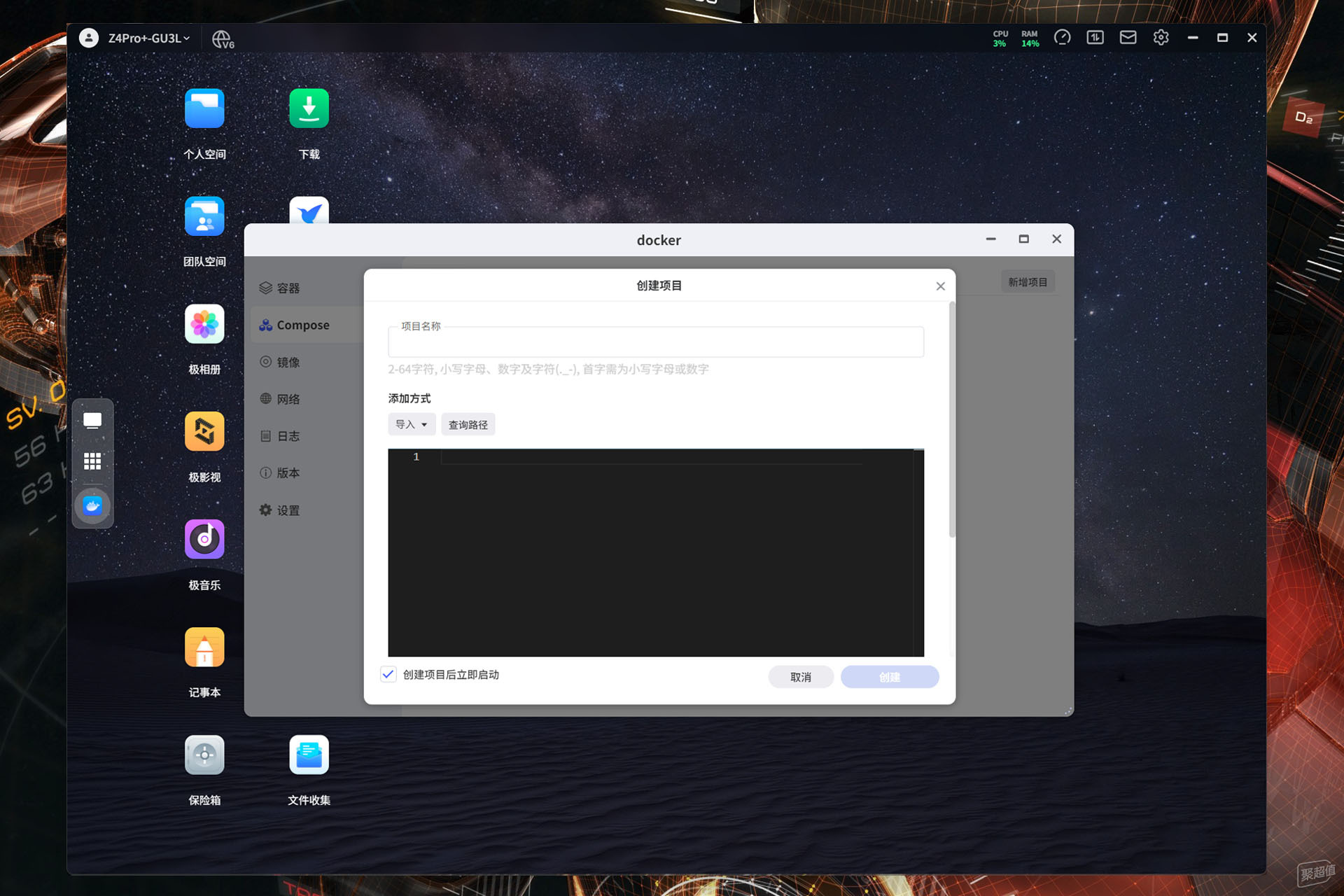Image resolution: width=1344 pixels, height=896 pixels.
Task: Click the 查询路径 button
Action: click(x=468, y=424)
